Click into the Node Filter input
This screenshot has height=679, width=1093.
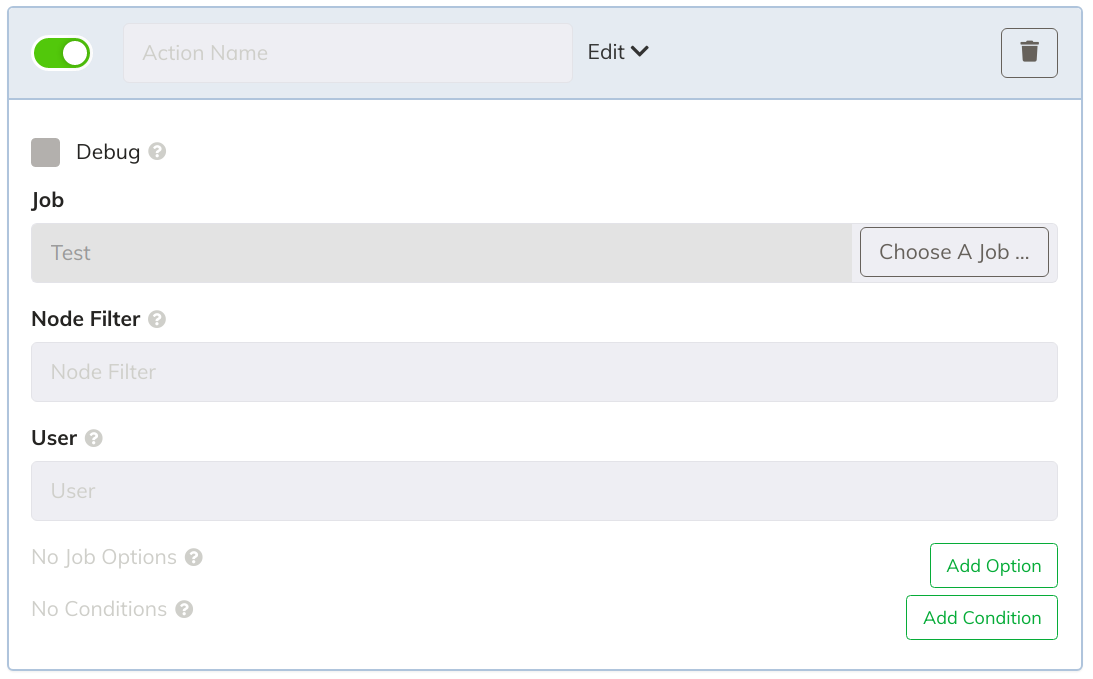tap(544, 372)
